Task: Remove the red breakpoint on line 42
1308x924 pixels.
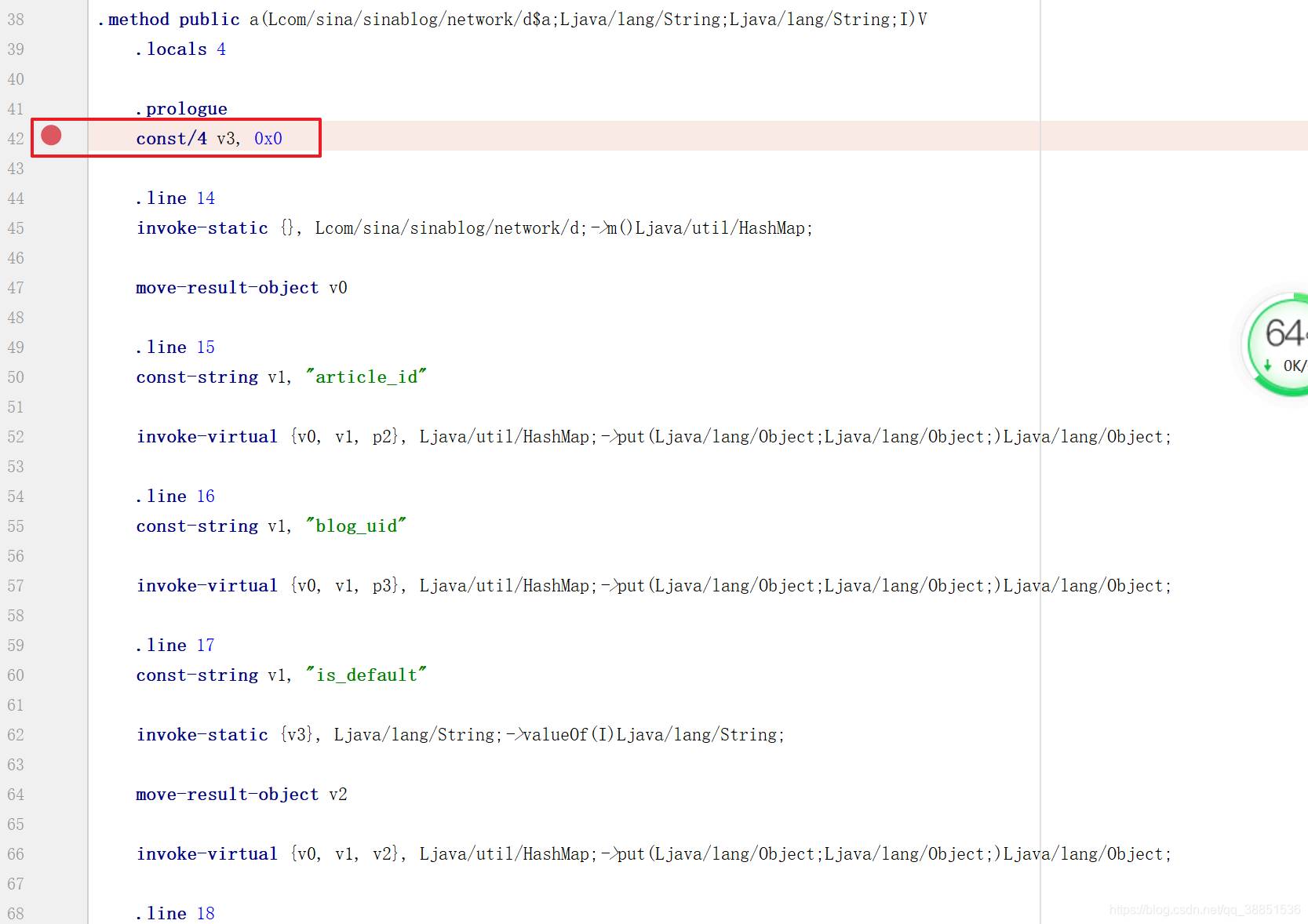Action: 51,136
